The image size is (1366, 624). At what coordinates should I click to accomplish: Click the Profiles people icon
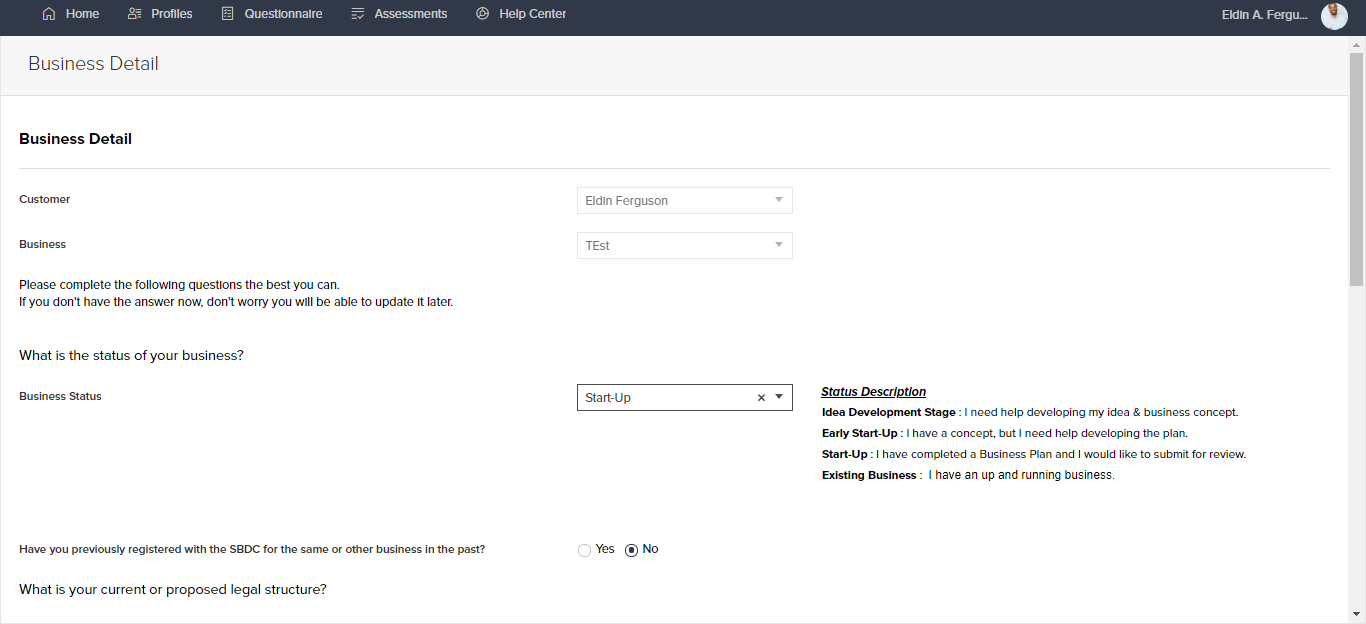(135, 14)
